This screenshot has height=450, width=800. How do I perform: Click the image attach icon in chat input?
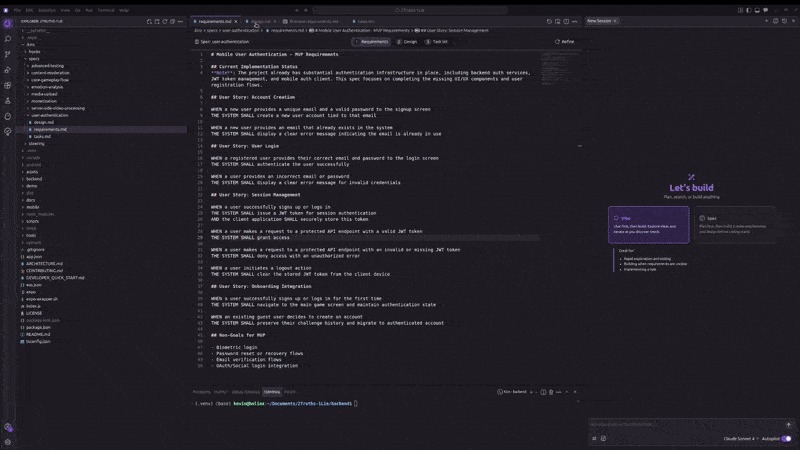point(603,438)
